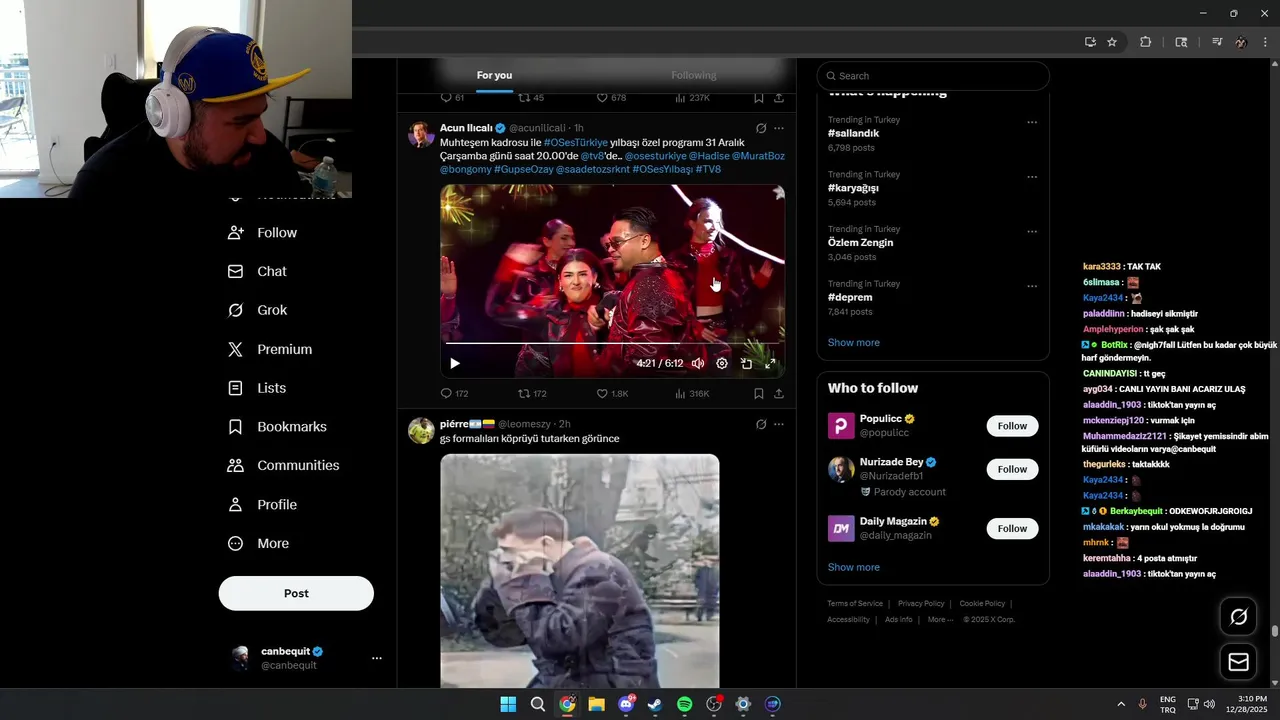Follow Populicc

1012,426
